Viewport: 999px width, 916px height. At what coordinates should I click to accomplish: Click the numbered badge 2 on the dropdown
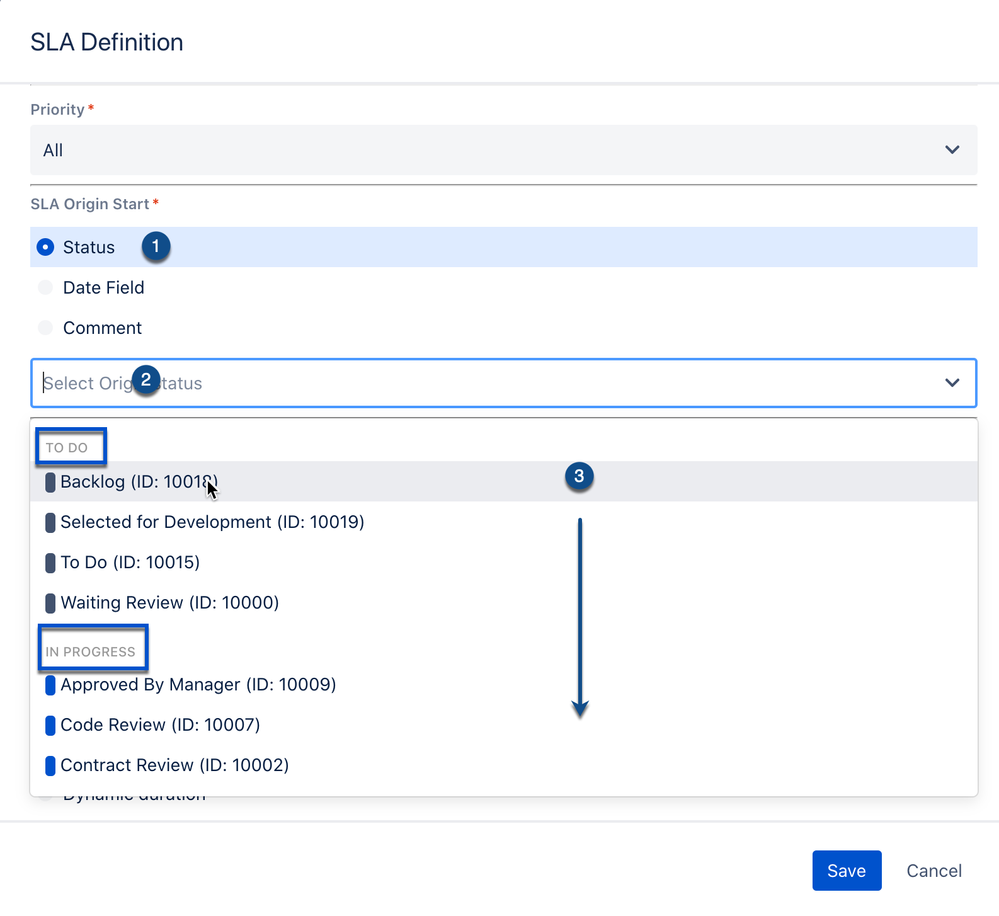[x=146, y=381]
